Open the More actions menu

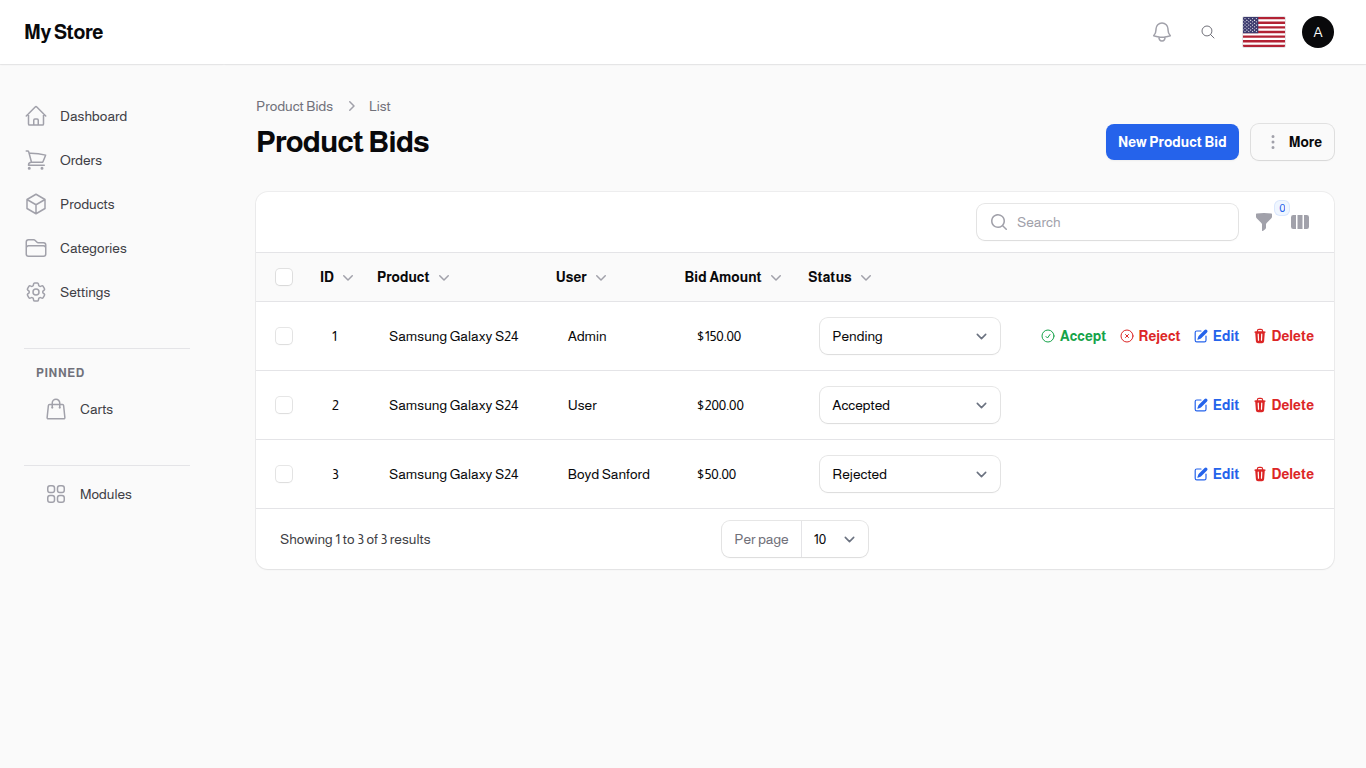[x=1292, y=142]
